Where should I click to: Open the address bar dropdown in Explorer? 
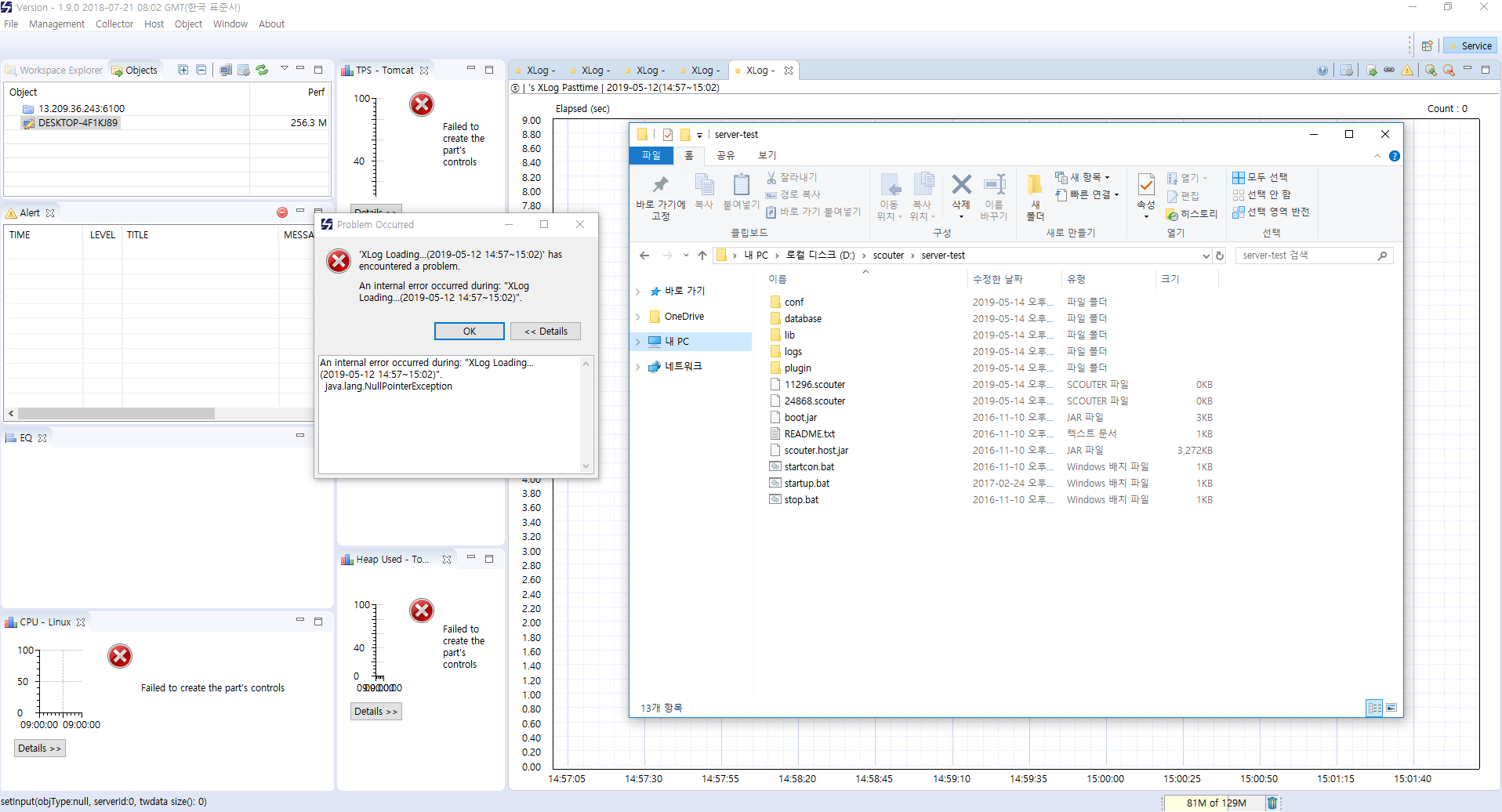point(1206,255)
